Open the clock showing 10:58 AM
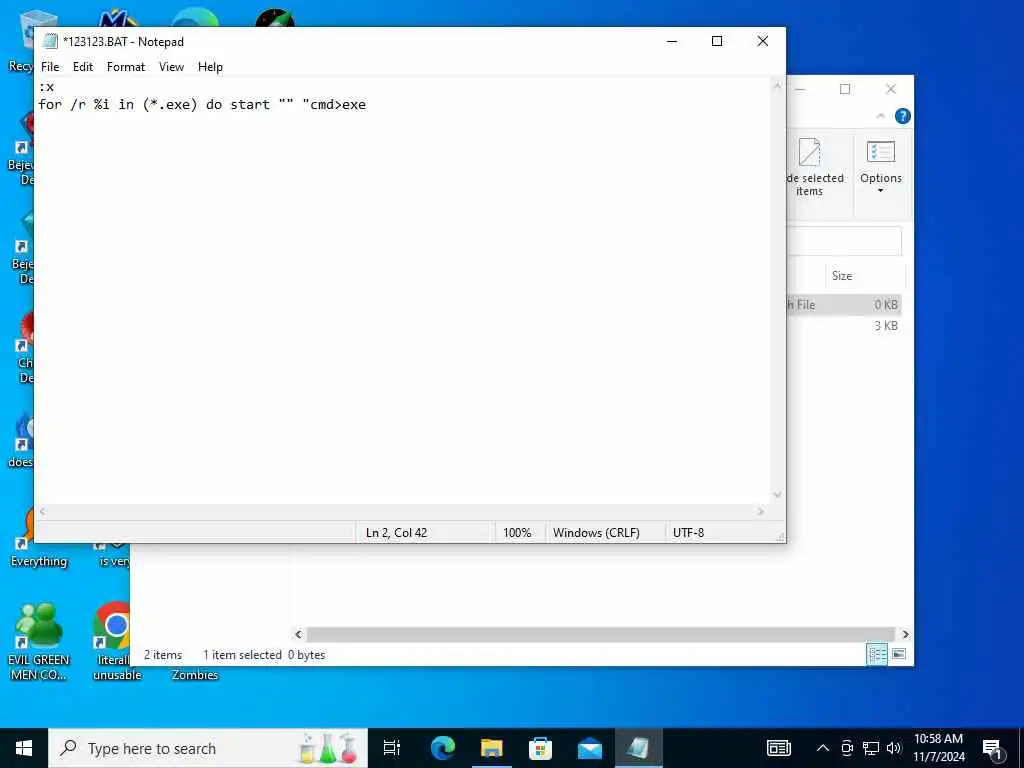 (938, 748)
